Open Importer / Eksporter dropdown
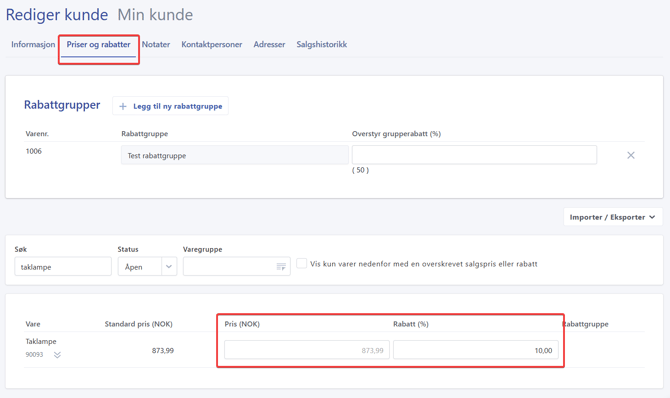Screen dimensions: 670x398 (612, 217)
